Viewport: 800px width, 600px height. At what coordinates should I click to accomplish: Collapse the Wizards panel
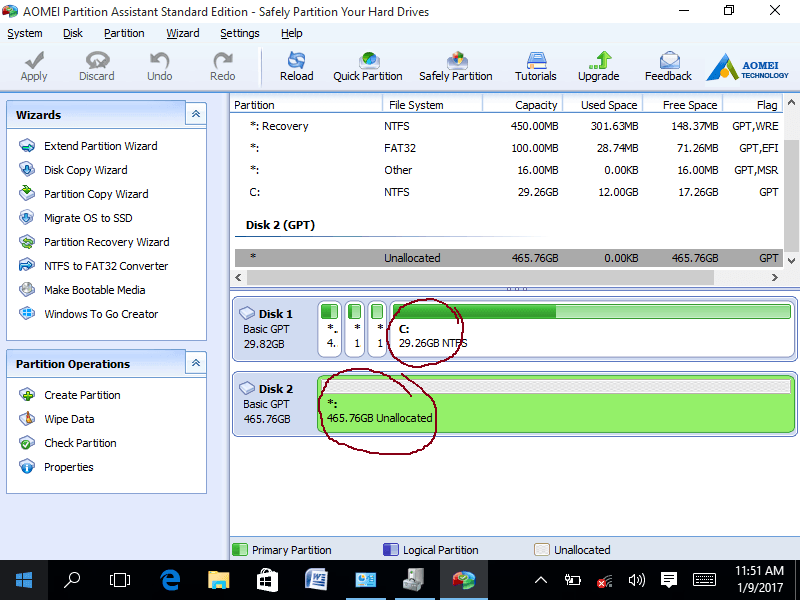tap(196, 115)
